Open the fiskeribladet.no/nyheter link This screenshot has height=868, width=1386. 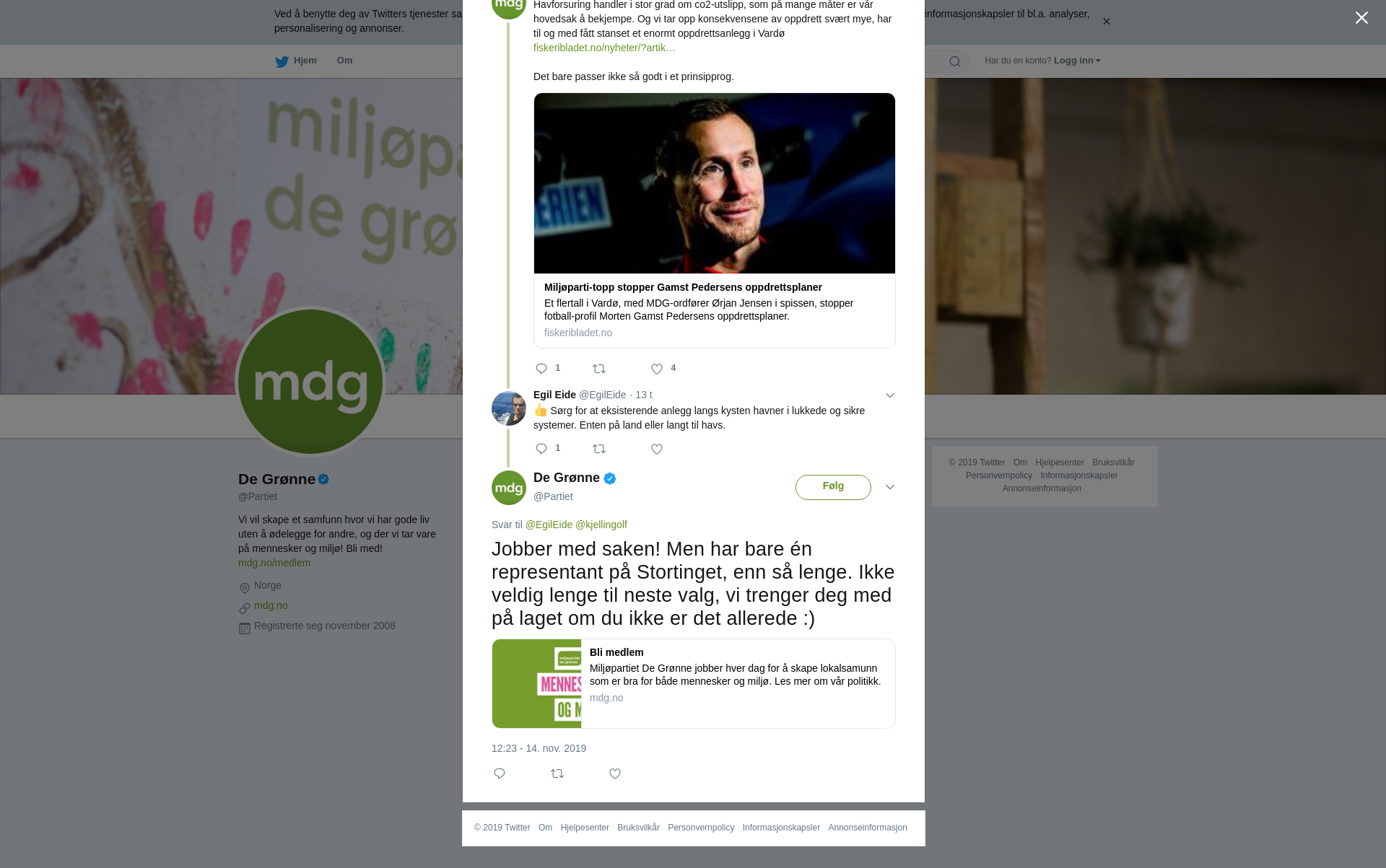click(604, 48)
